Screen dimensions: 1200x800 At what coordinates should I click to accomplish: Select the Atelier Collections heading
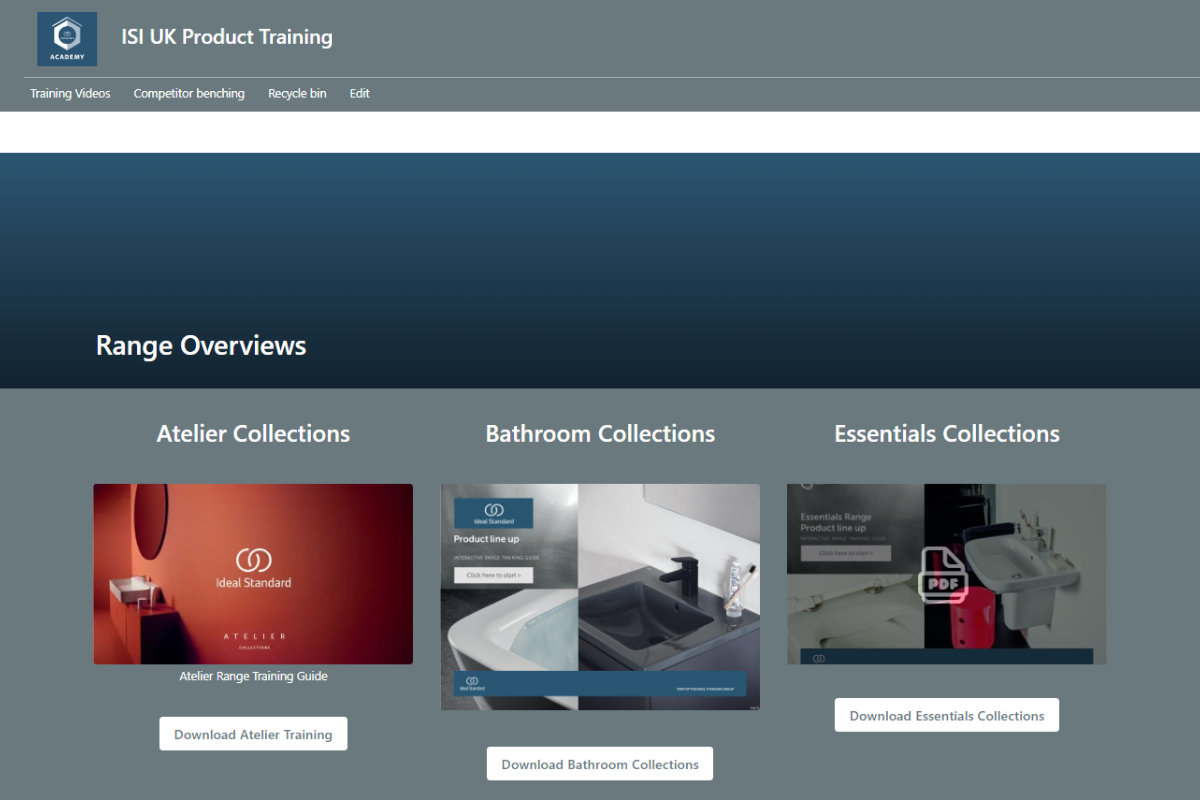coord(253,434)
